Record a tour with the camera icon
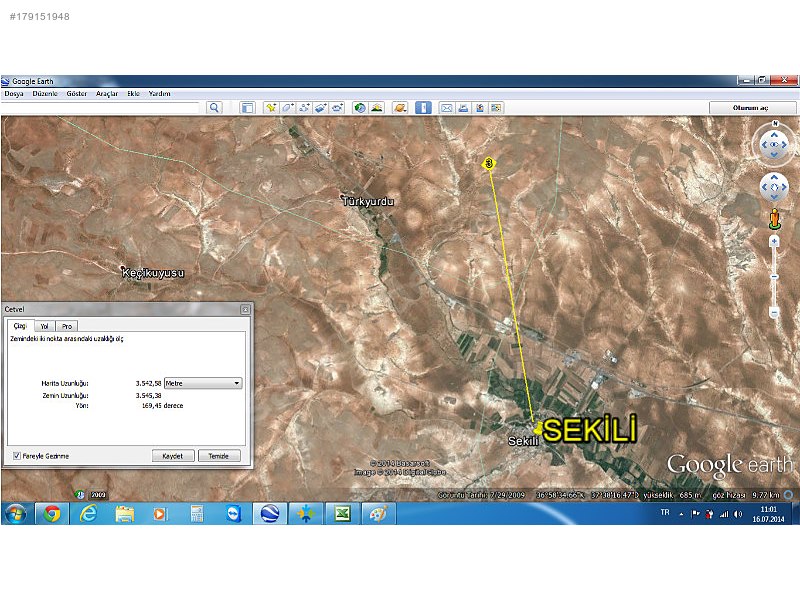 point(338,108)
